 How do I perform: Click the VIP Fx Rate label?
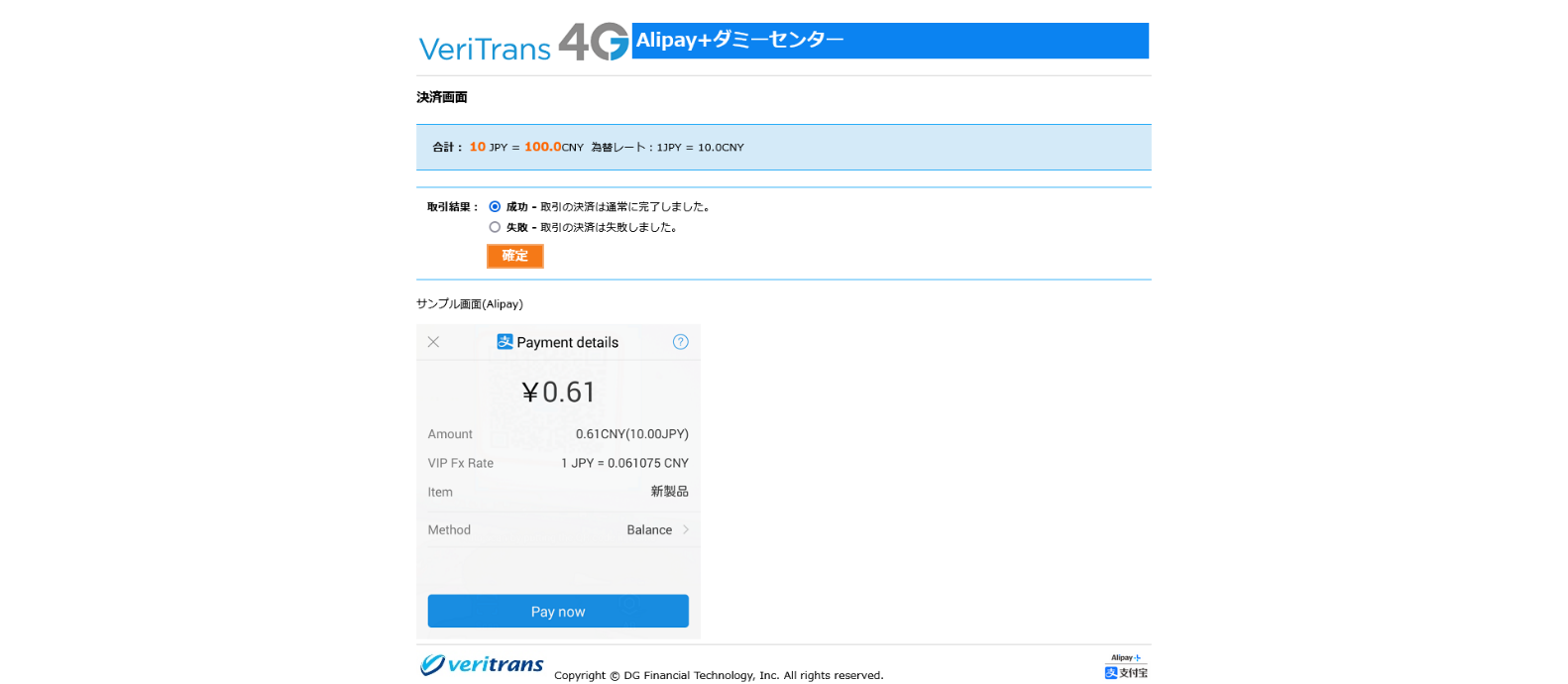tap(461, 463)
